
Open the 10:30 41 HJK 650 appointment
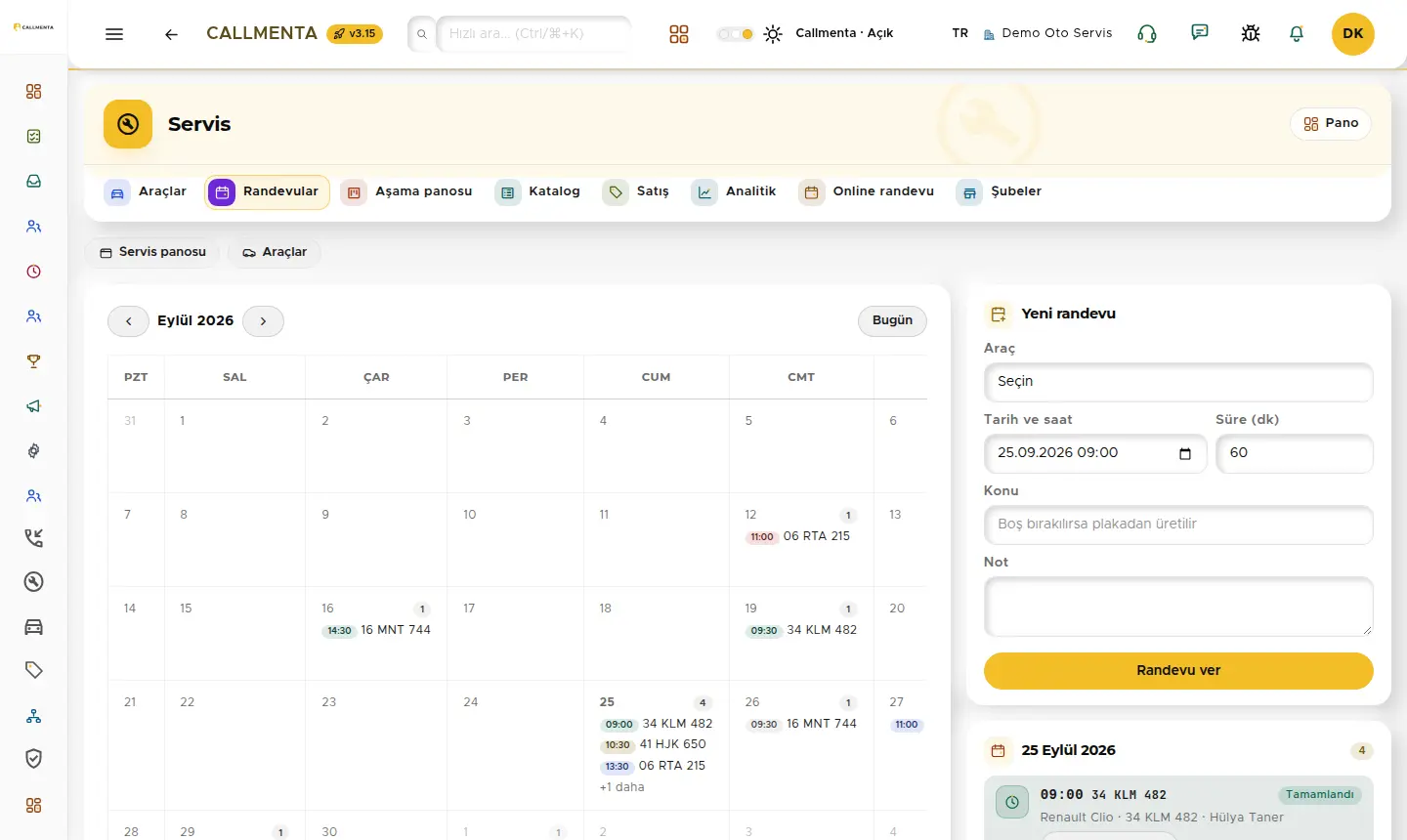(654, 745)
